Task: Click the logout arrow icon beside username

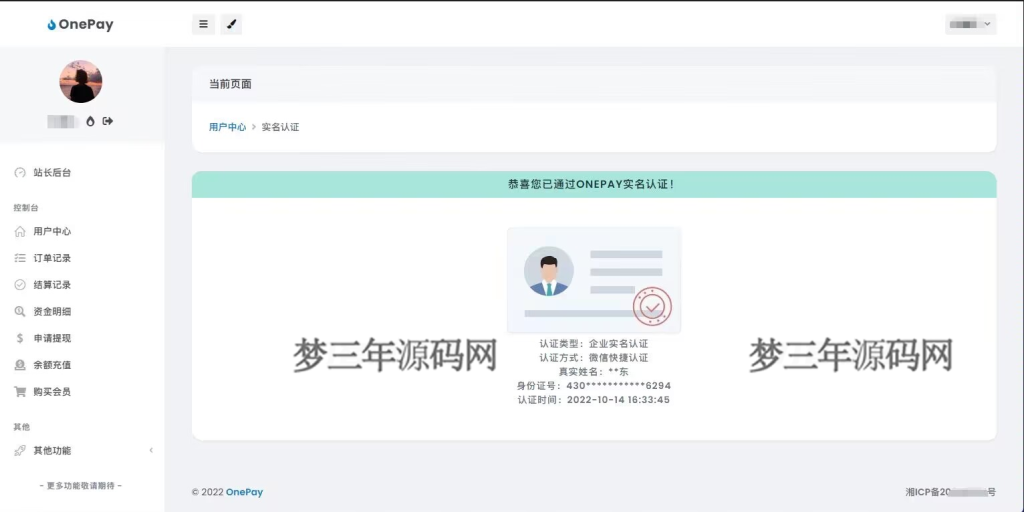Action: tap(108, 121)
